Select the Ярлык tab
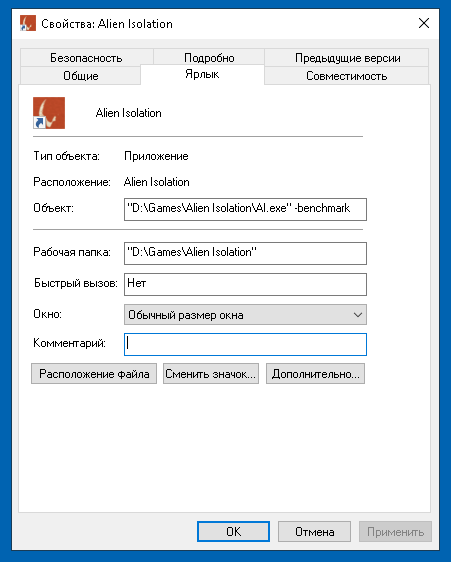The height and width of the screenshot is (562, 451). [x=202, y=74]
